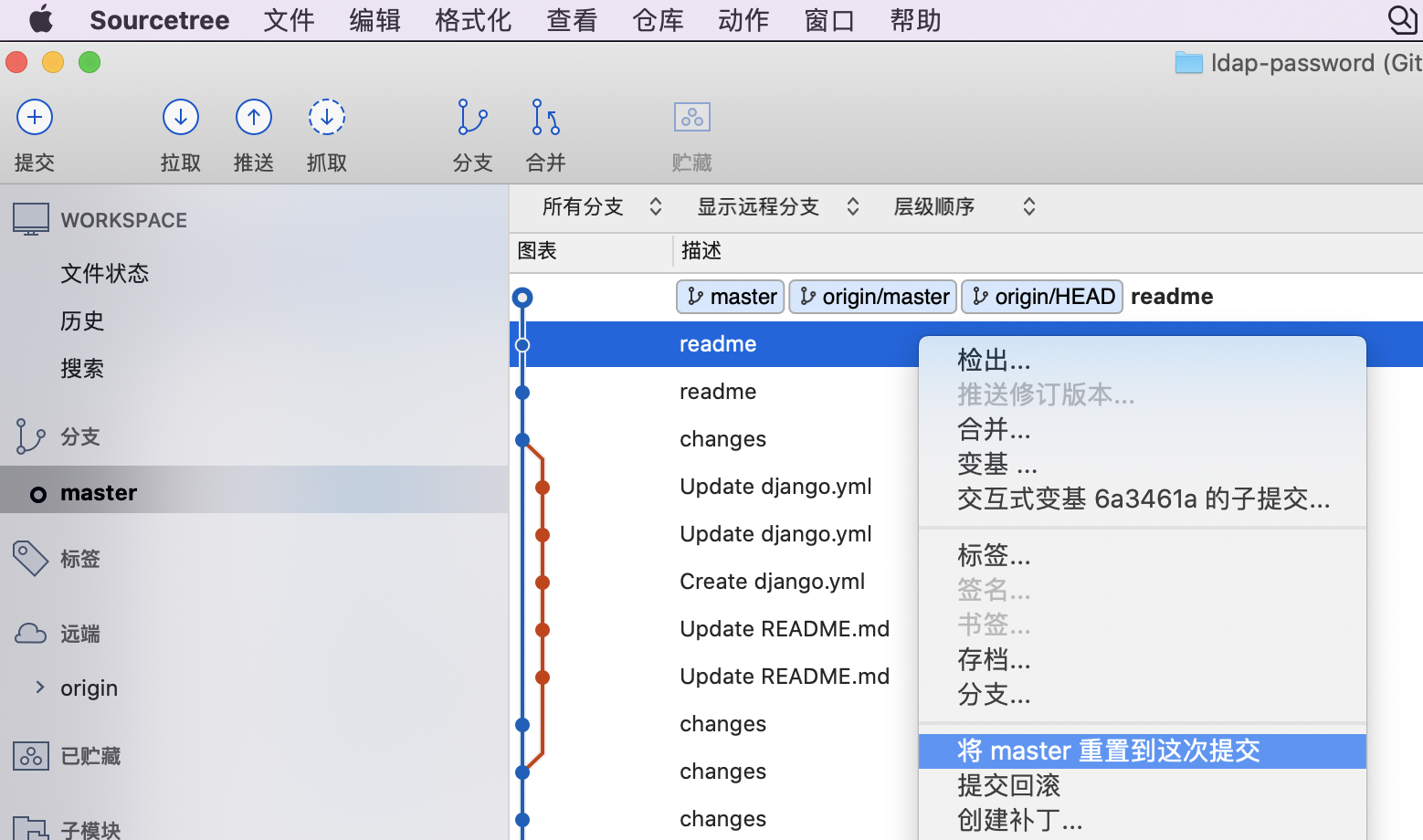This screenshot has height=840, width=1423.
Task: Open the 显示远程分支 dropdown
Action: tap(778, 207)
